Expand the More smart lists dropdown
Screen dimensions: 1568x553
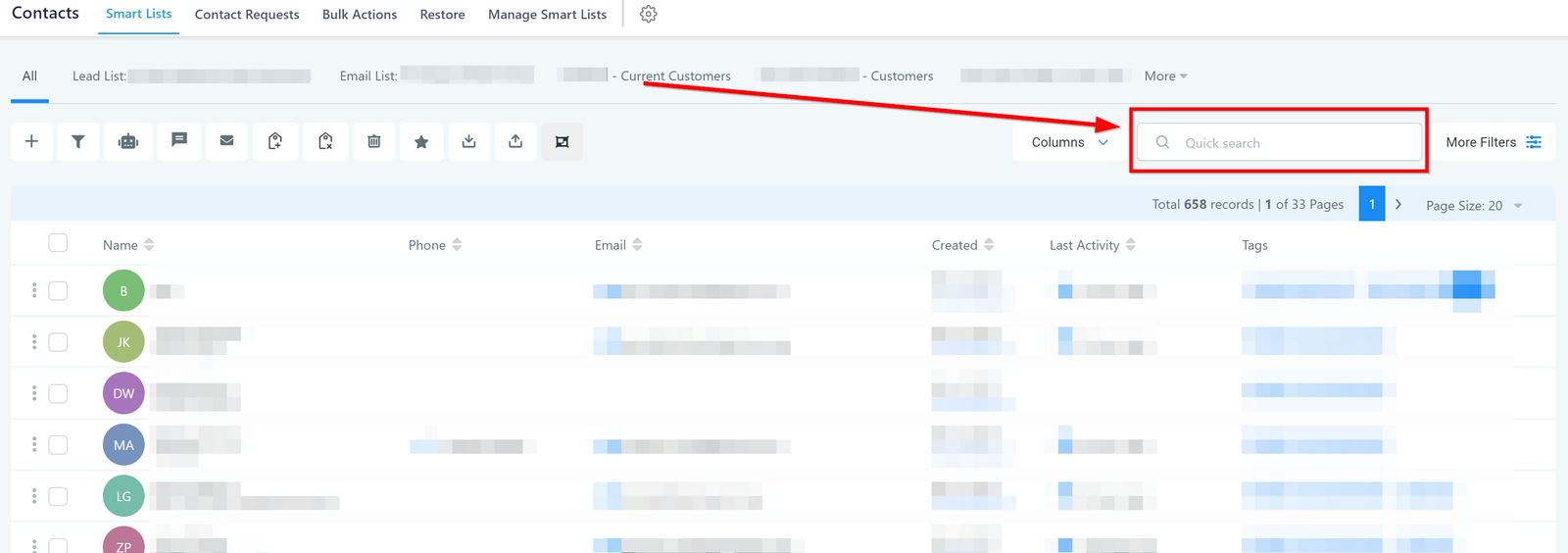[x=1165, y=75]
